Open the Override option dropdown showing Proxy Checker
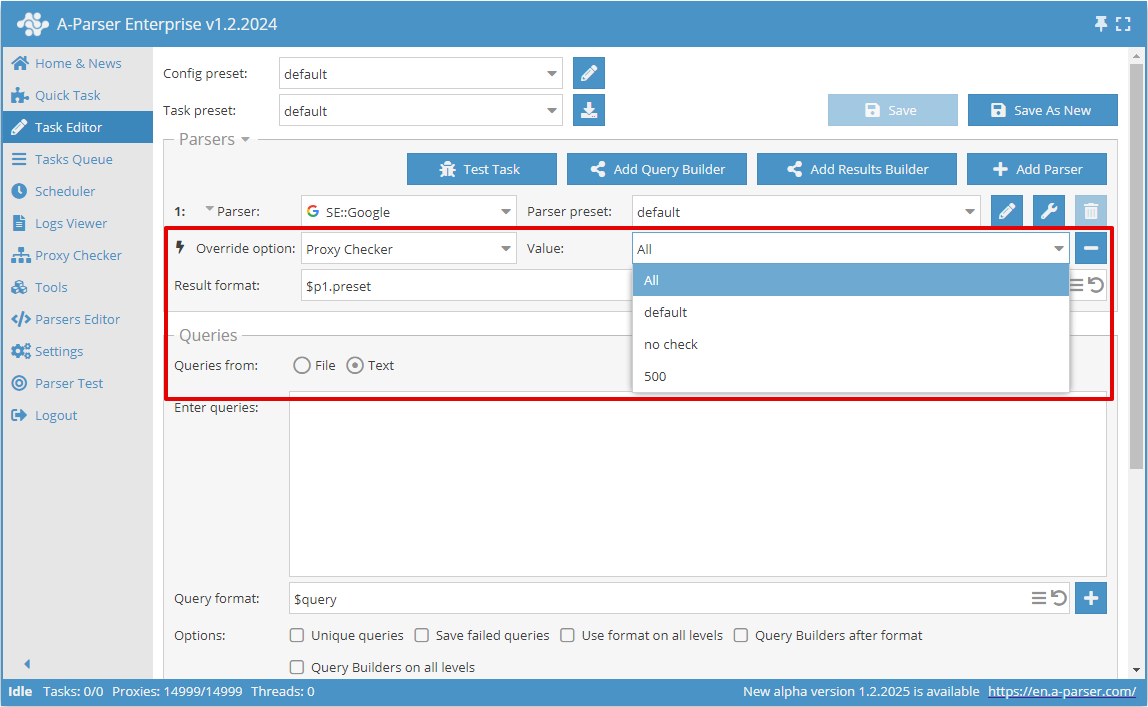 tap(408, 247)
